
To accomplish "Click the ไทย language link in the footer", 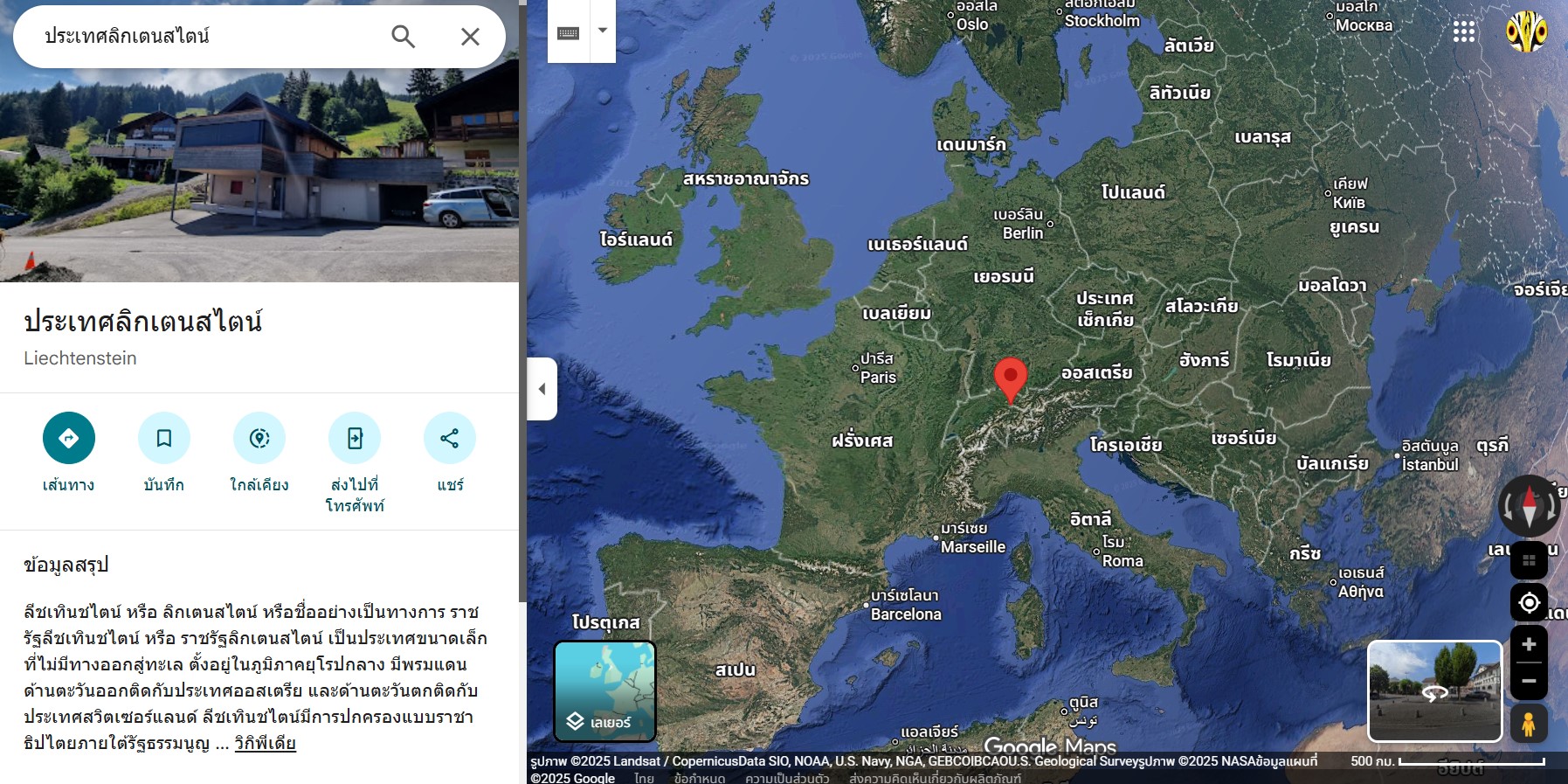I will pyautogui.click(x=645, y=778).
